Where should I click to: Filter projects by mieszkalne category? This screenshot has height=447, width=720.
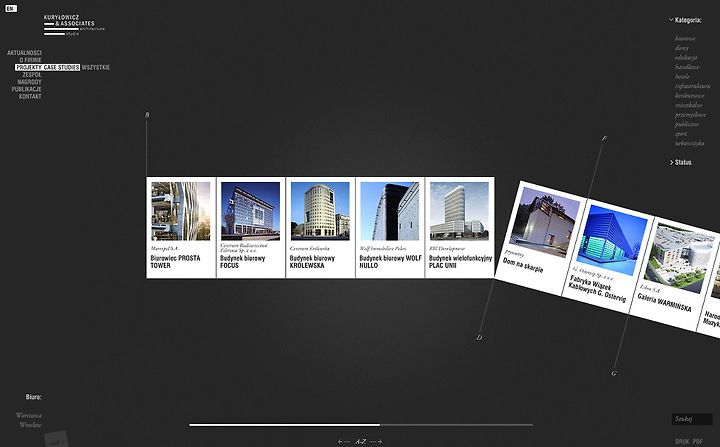(x=689, y=105)
